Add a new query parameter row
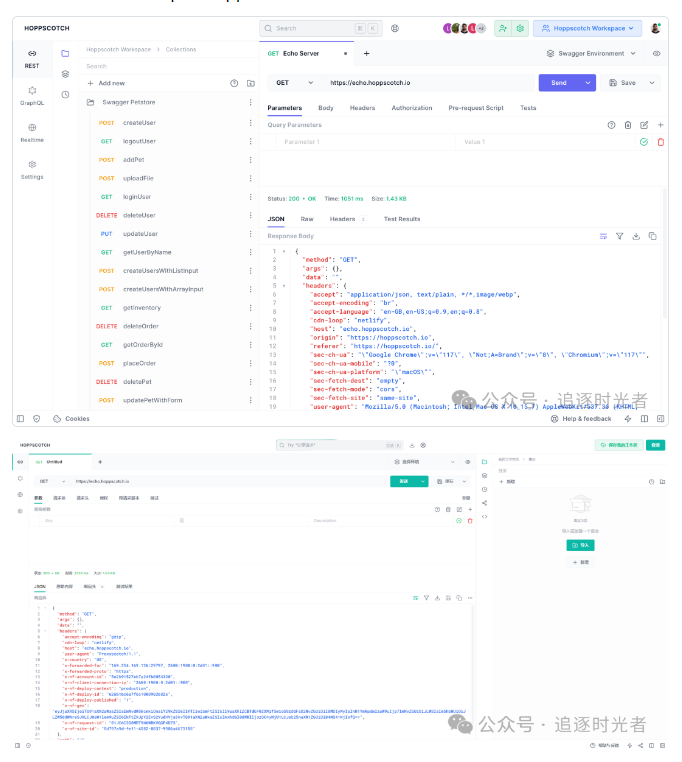The height and width of the screenshot is (762, 682). [x=661, y=125]
